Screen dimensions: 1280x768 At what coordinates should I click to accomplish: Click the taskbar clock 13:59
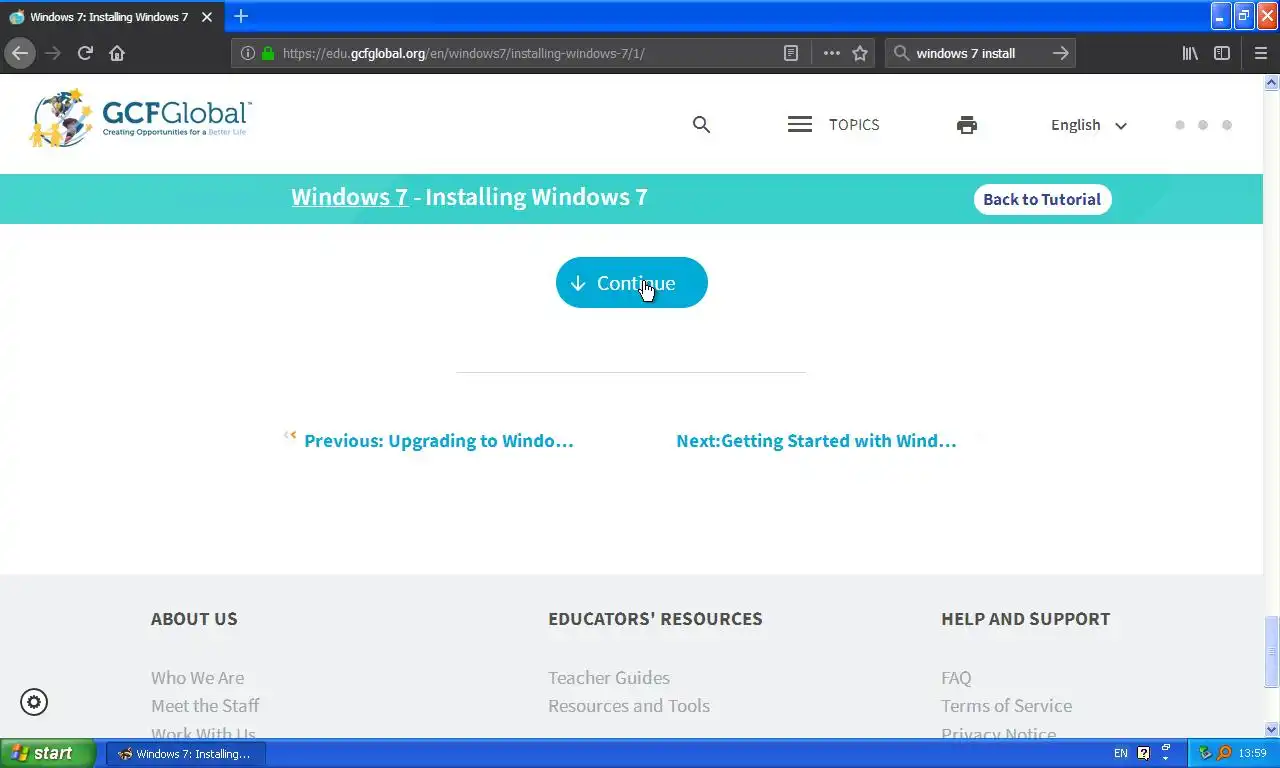(1252, 753)
